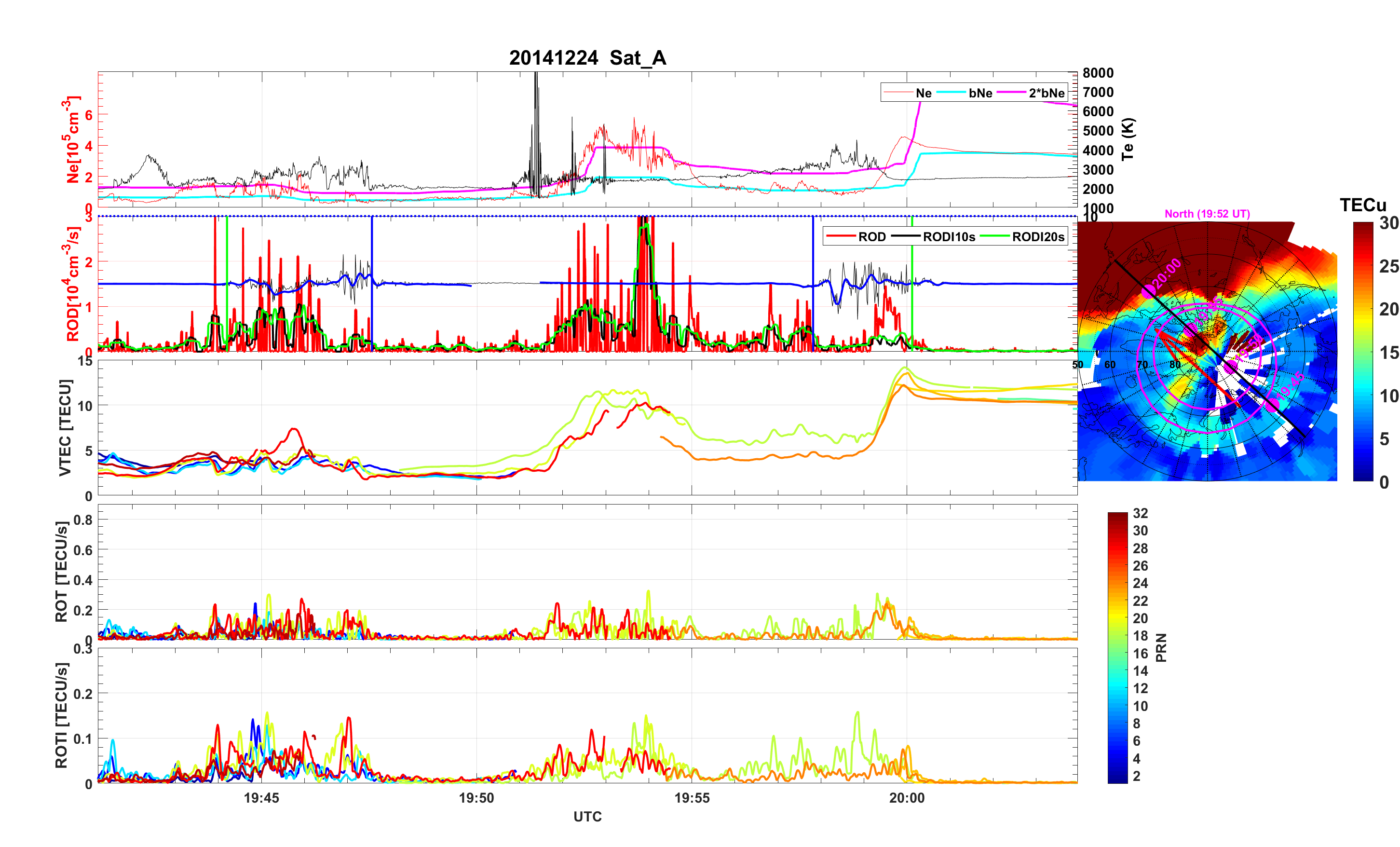Click the 19:55 tick on UTC axis
Viewport: 1400px width, 847px height.
(692, 797)
